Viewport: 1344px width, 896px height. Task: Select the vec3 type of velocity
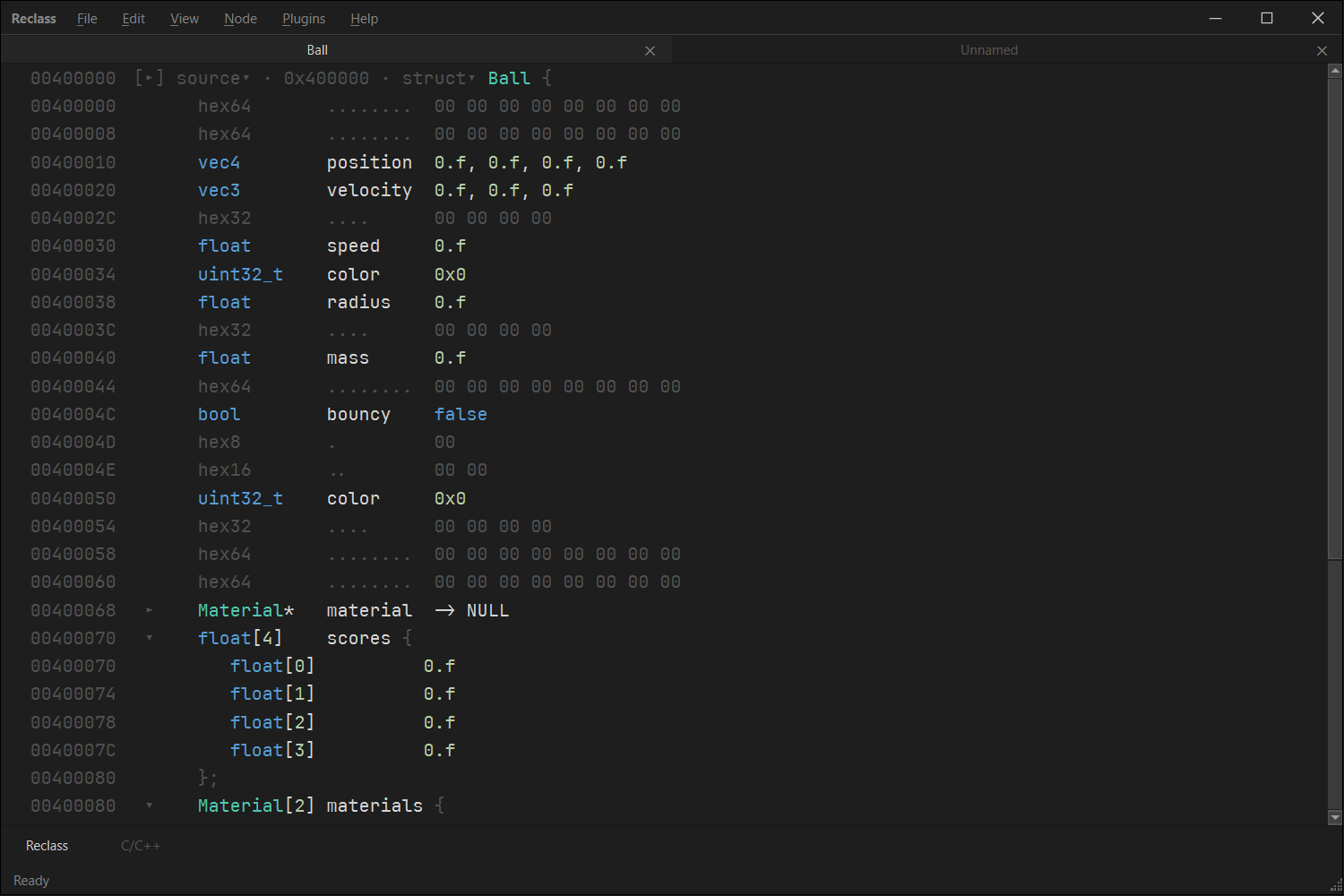(219, 190)
